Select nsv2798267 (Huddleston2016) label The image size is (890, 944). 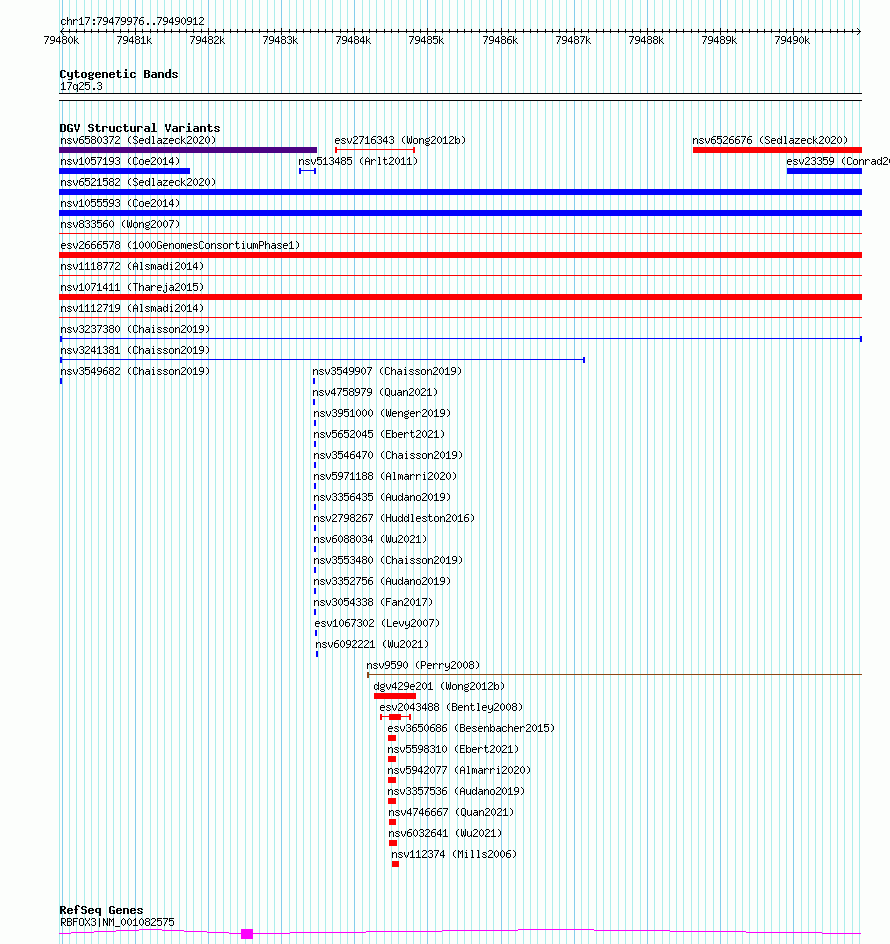(394, 518)
